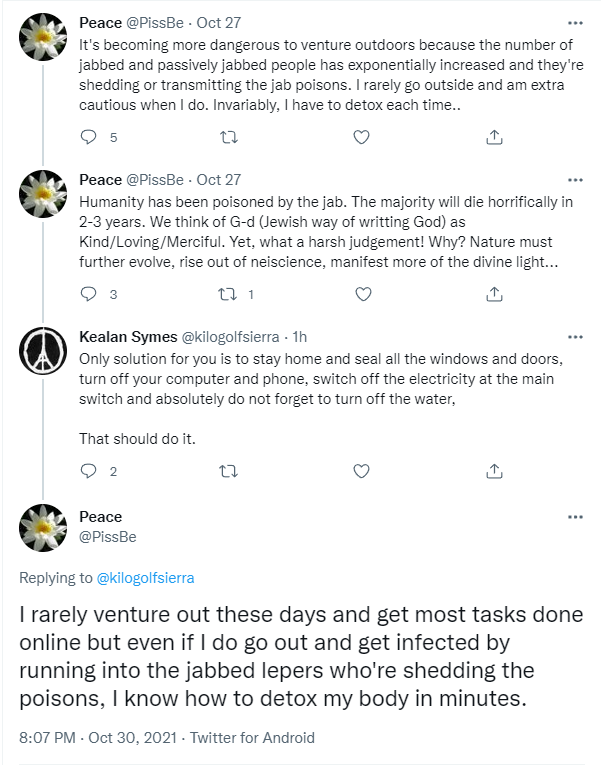Open the Paris peace sign avatar
Viewport: 601px width, 765px height.
43,351
